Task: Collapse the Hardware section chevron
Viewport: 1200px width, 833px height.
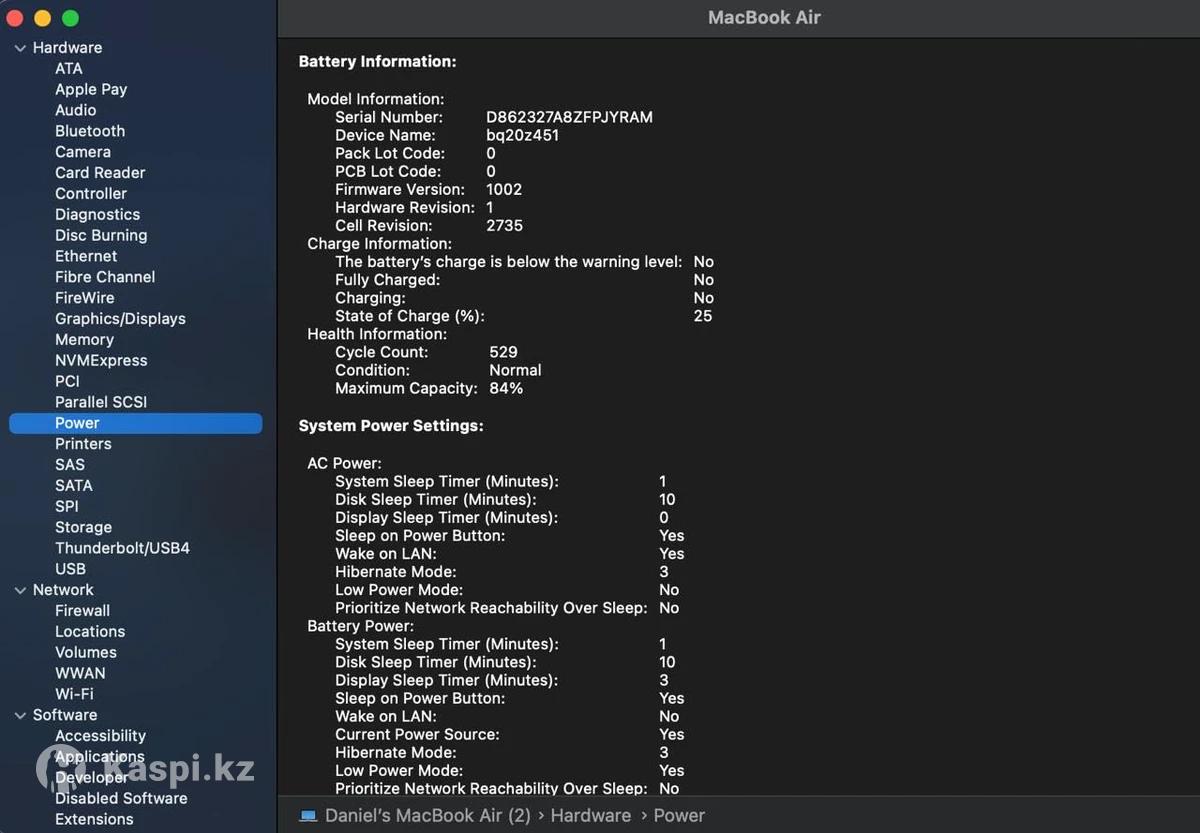Action: coord(20,48)
